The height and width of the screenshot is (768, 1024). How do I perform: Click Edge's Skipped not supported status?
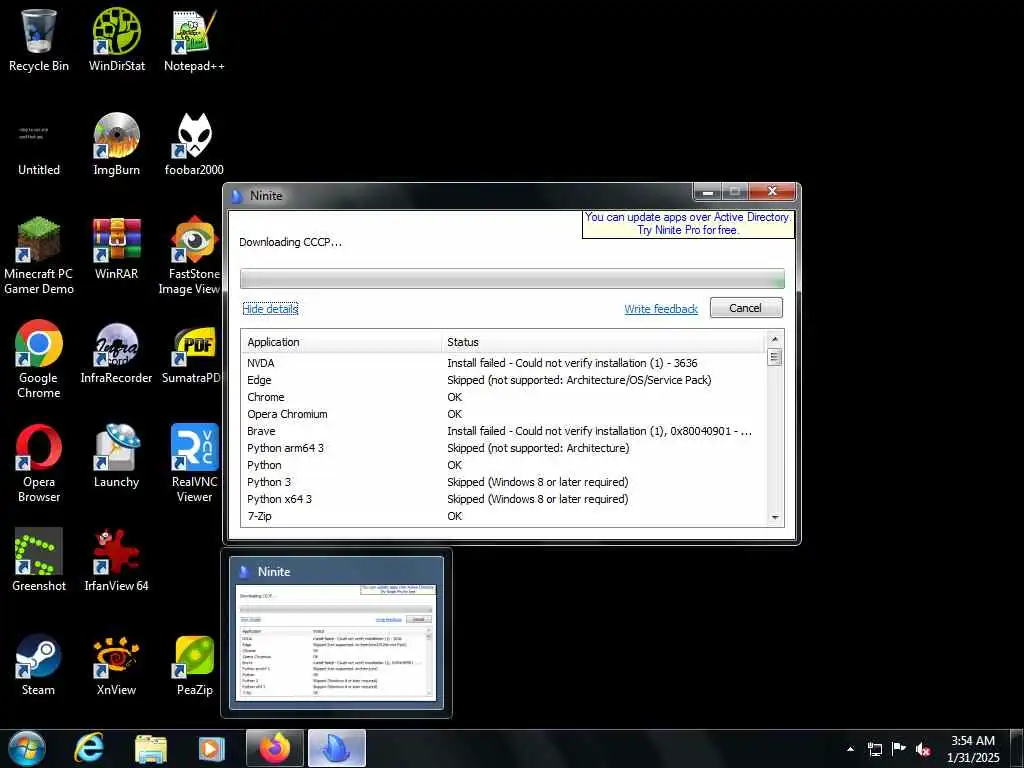[x=579, y=380]
